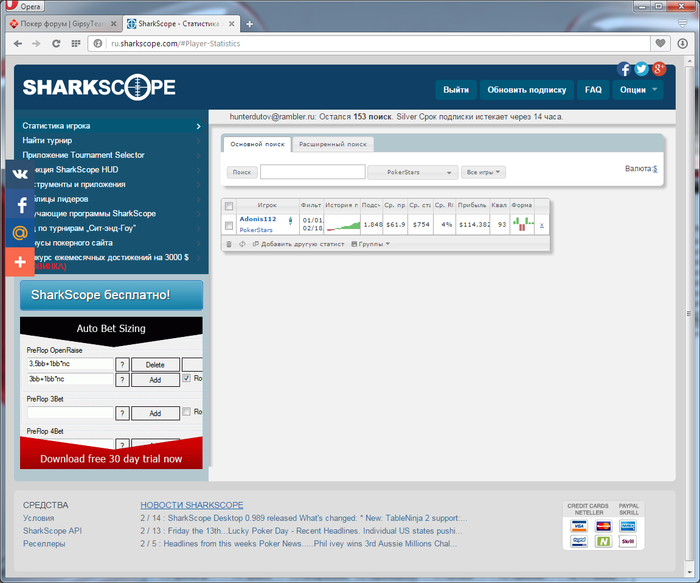Image resolution: width=700 pixels, height=583 pixels.
Task: Click Visa payment icon
Action: click(579, 526)
